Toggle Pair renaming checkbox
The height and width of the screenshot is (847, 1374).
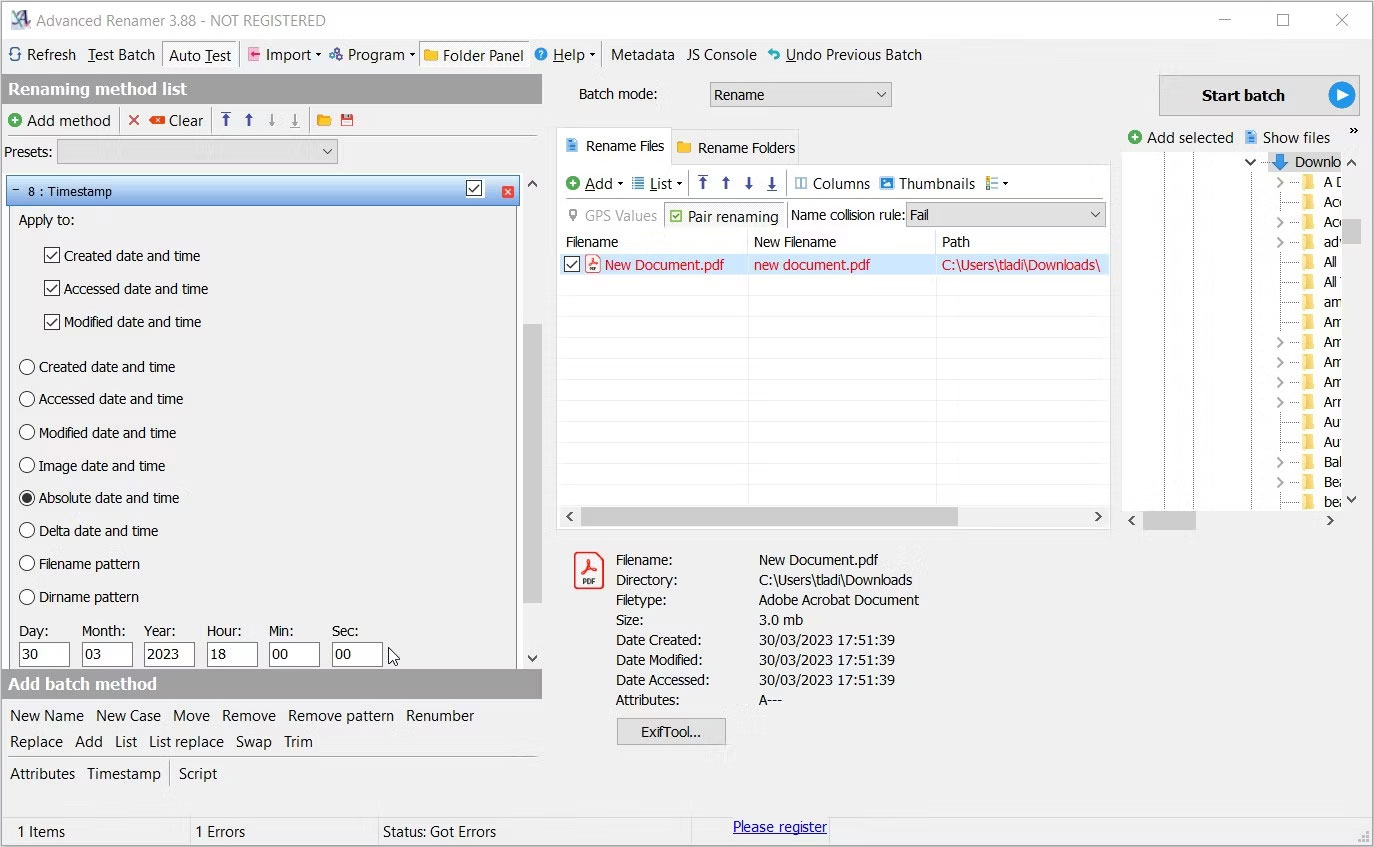(723, 216)
